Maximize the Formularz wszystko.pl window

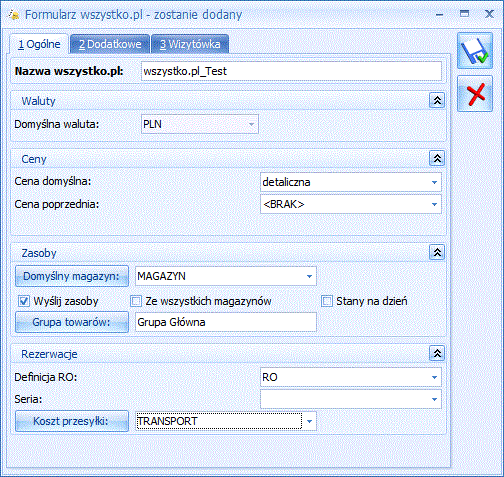pos(464,14)
